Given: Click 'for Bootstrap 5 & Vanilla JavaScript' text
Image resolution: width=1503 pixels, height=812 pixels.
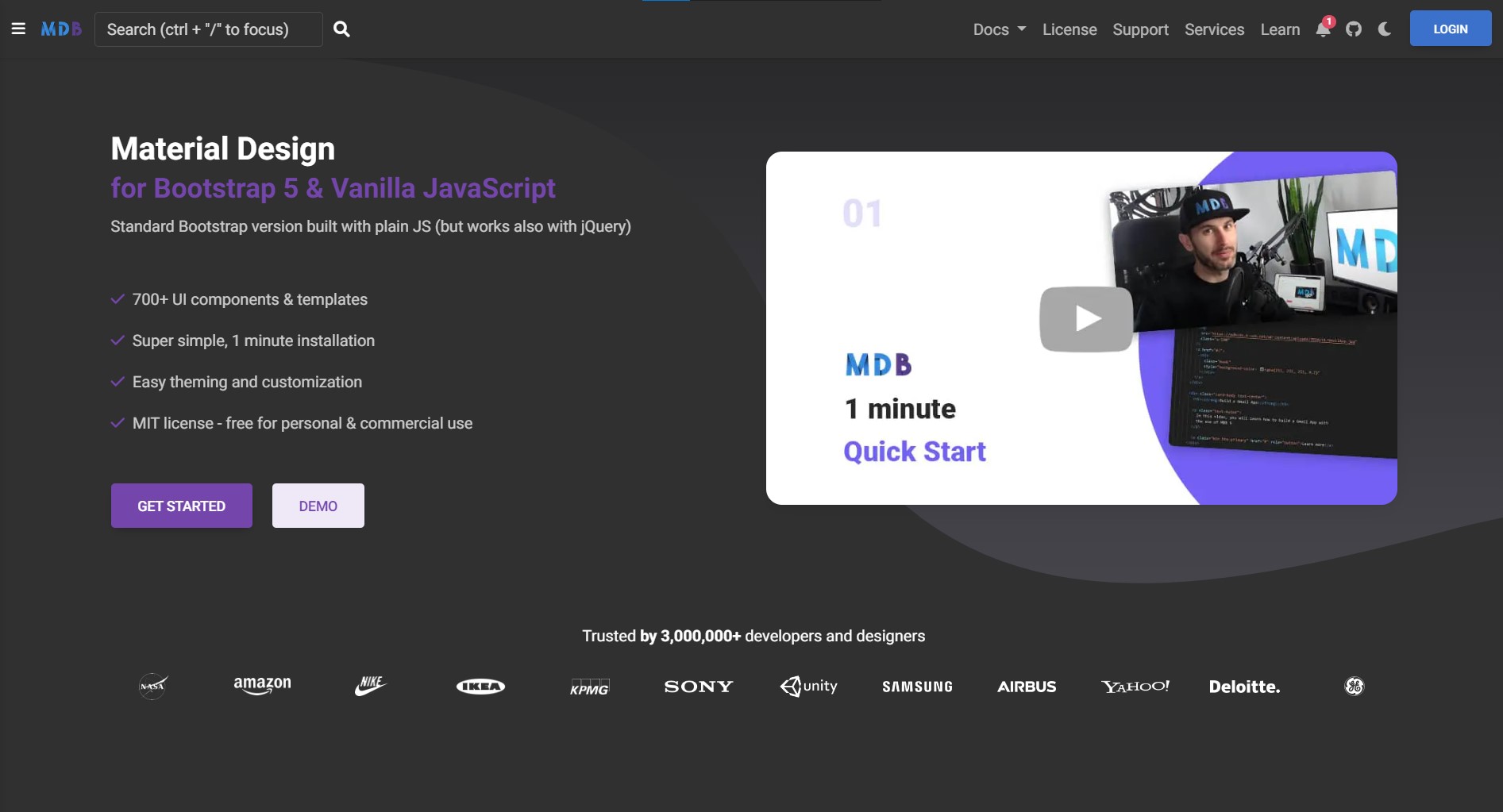Looking at the screenshot, I should coord(333,188).
